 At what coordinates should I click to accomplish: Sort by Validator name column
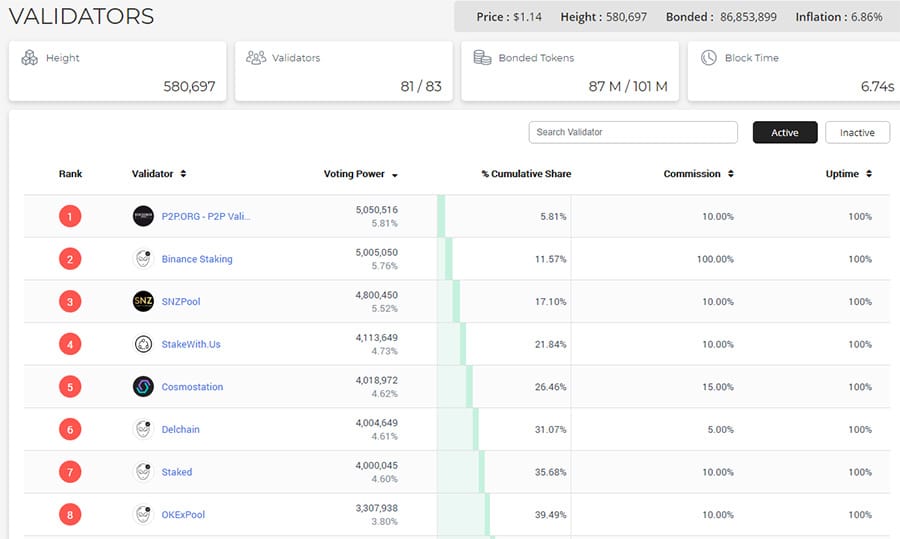[159, 174]
